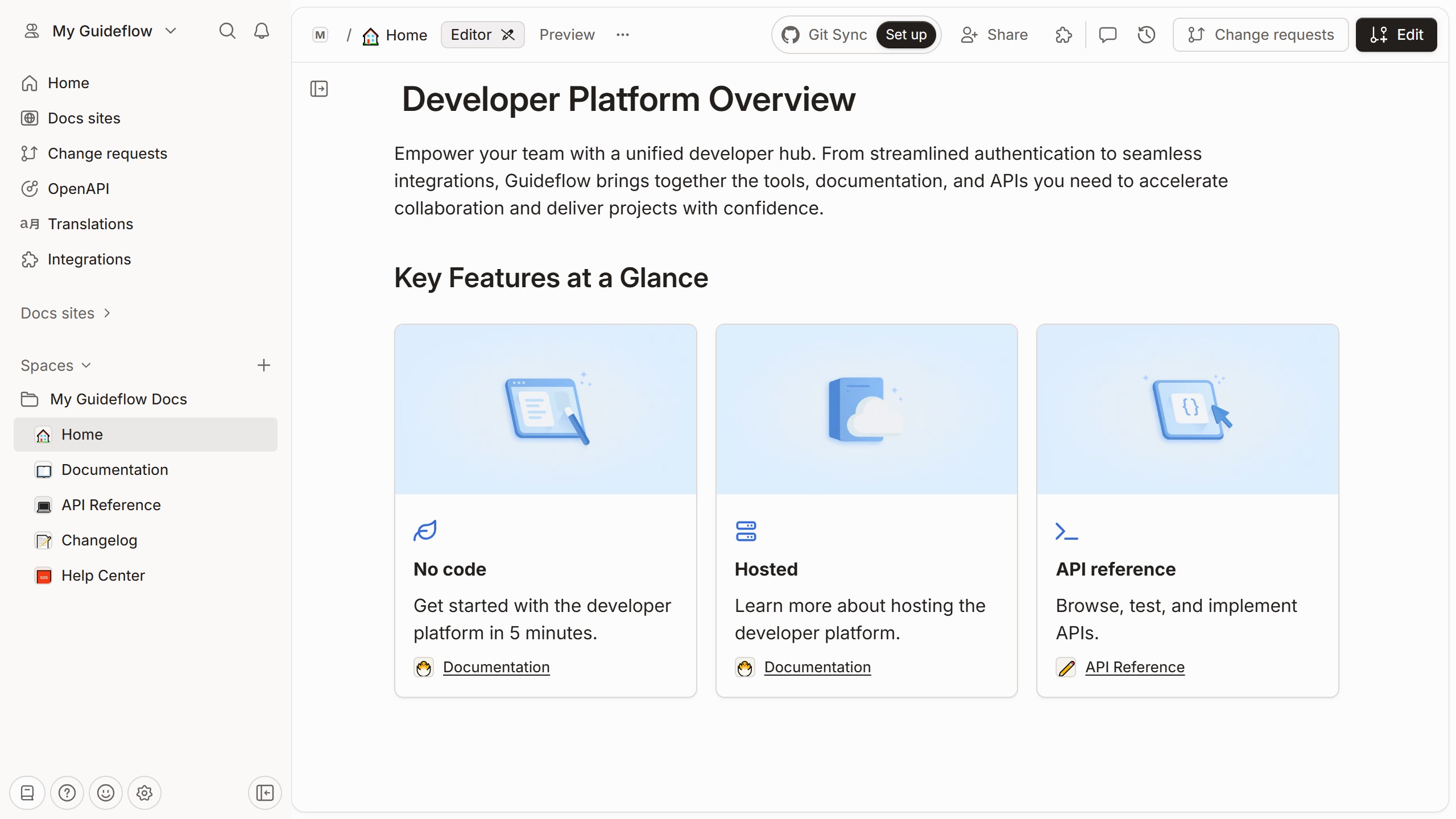Click the Set up Git Sync button
This screenshot has width=1456, height=819.
tap(906, 35)
